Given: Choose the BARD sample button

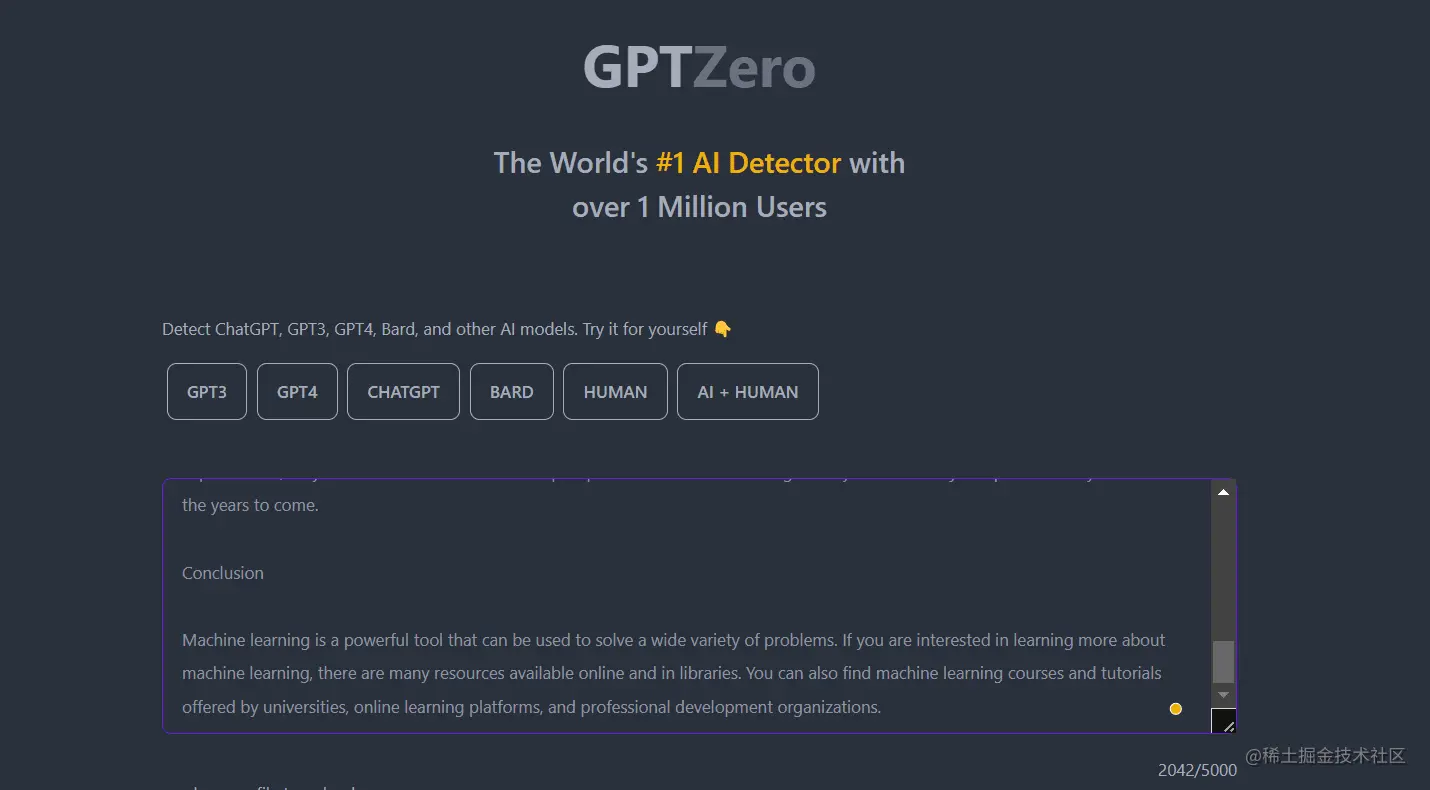Looking at the screenshot, I should pos(512,392).
